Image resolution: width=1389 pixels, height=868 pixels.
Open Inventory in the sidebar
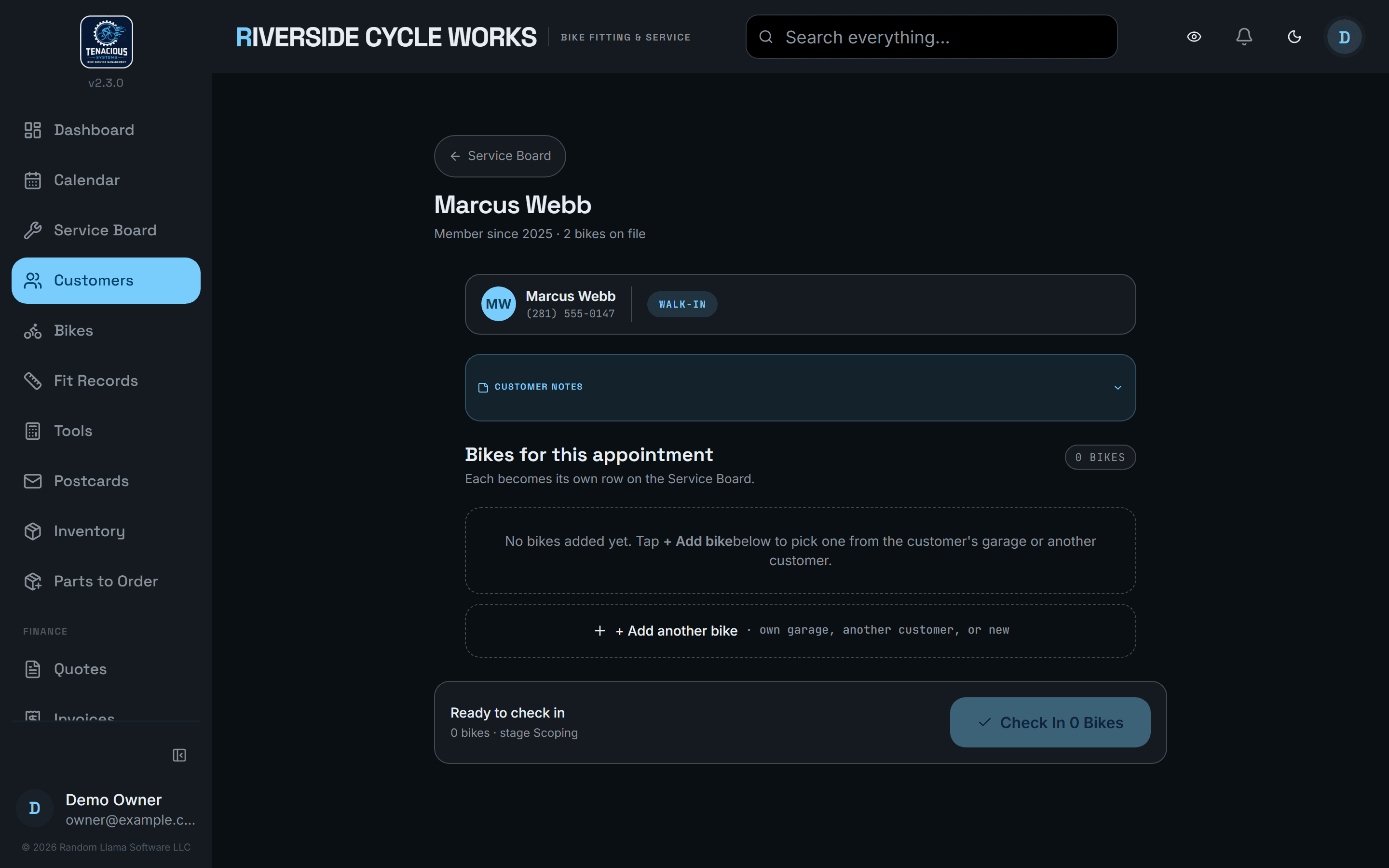(106, 531)
